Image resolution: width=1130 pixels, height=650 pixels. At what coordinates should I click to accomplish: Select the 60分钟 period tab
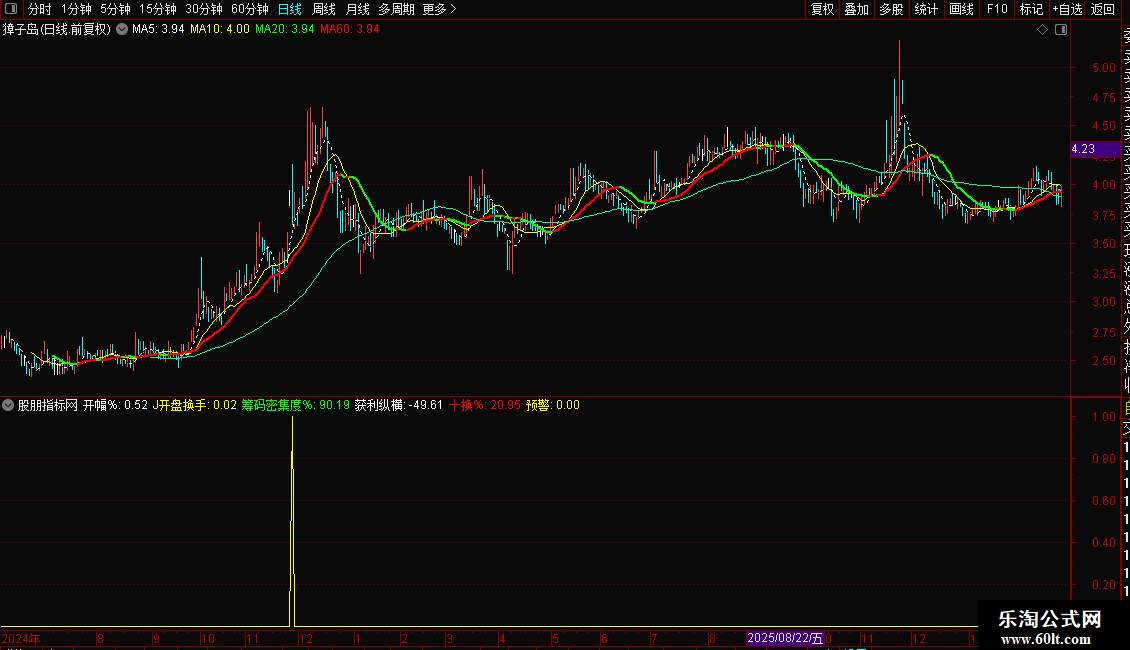tap(249, 9)
